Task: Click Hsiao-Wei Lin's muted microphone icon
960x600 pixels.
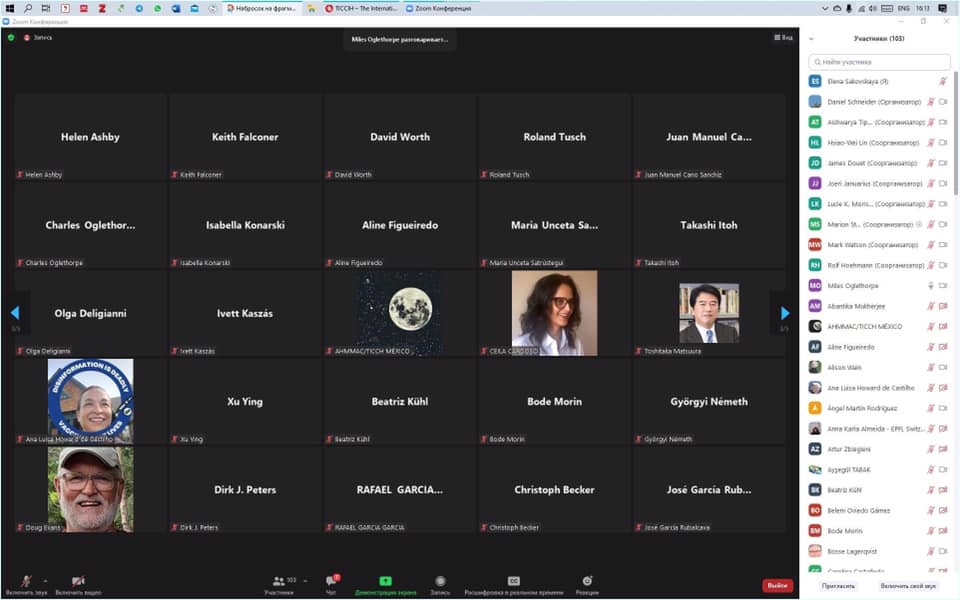Action: pos(931,143)
